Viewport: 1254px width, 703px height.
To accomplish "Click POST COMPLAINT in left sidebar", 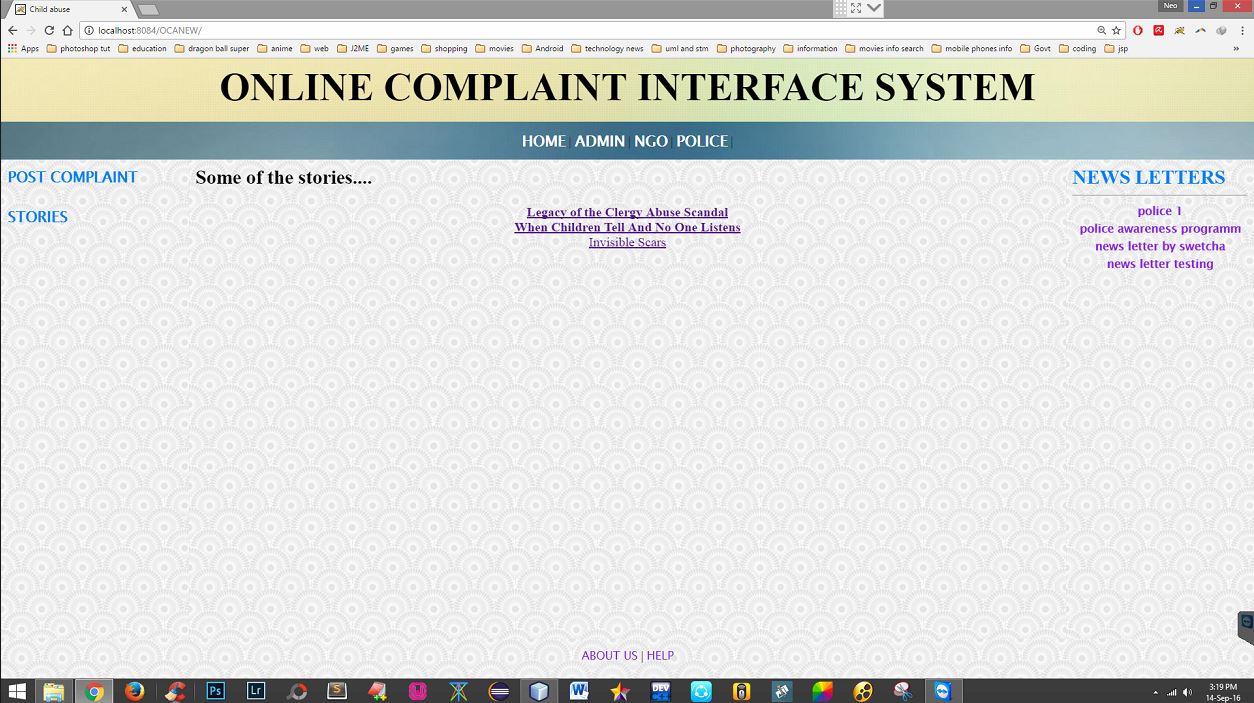I will (x=72, y=177).
